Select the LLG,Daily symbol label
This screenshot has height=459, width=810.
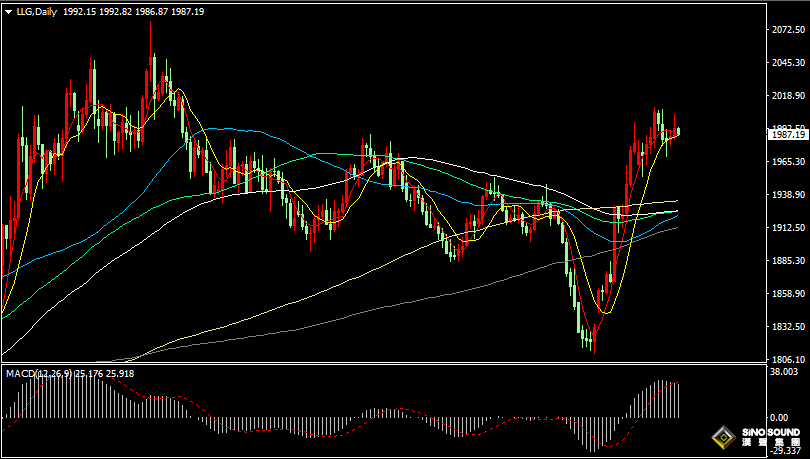click(x=35, y=11)
